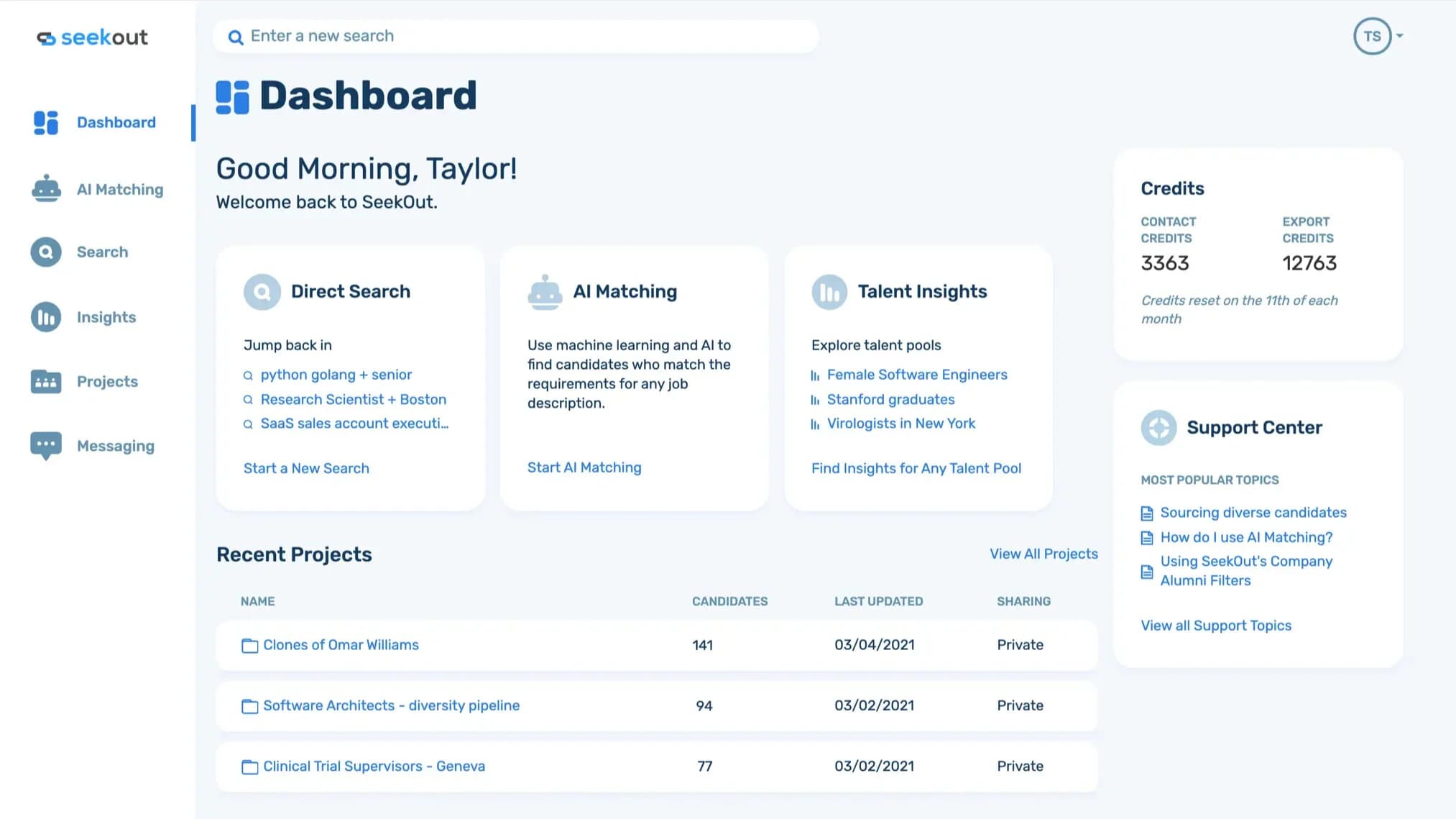Open Using SeekOut's Company Alumni Filters topic

[x=1246, y=571]
